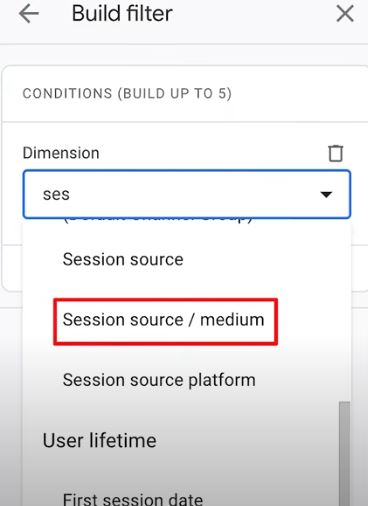Collapse the Dimension dropdown arrow
Screen dimensions: 368x506
coord(326,194)
